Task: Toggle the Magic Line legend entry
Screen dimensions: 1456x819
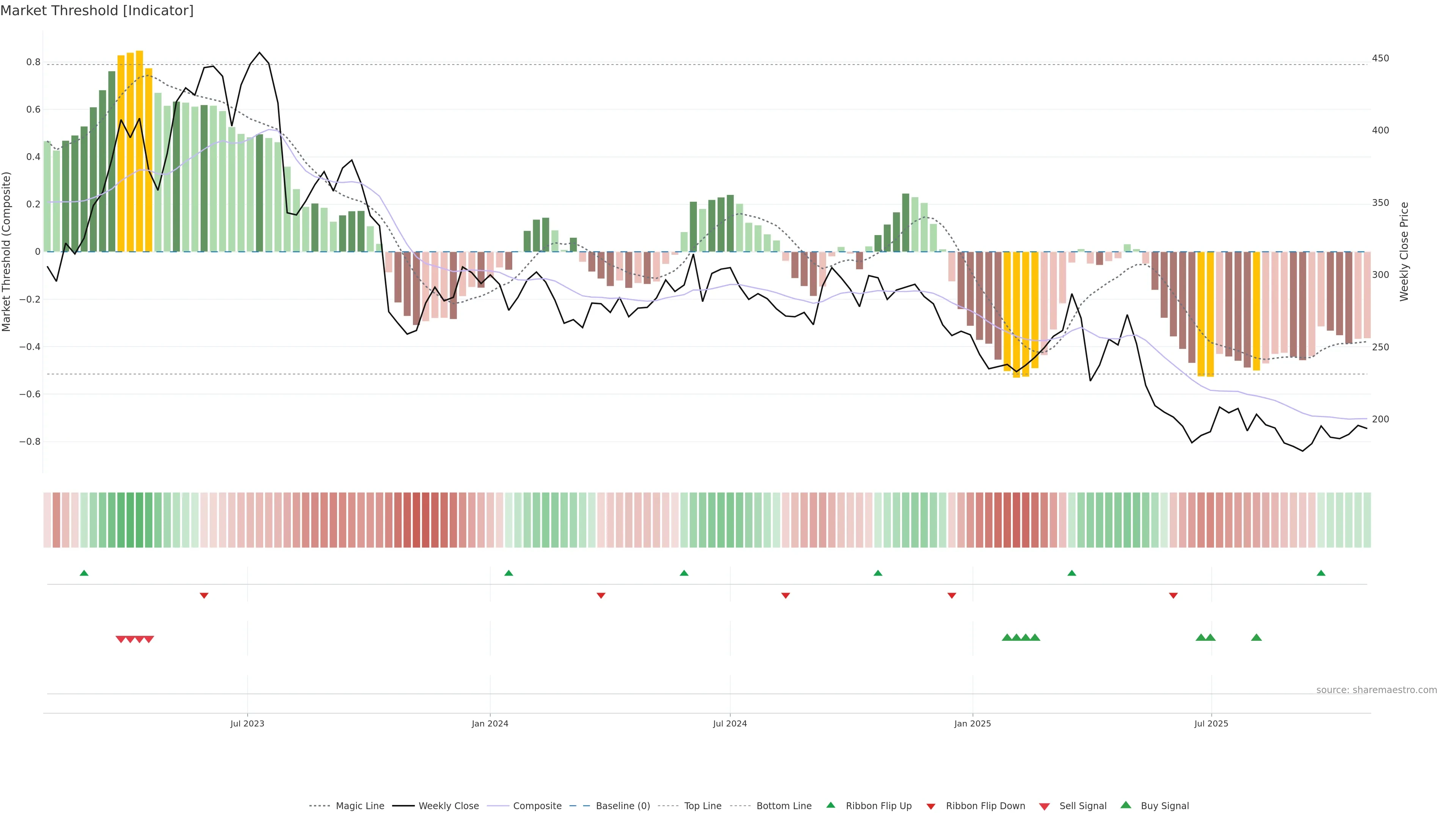Action: pyautogui.click(x=359, y=806)
